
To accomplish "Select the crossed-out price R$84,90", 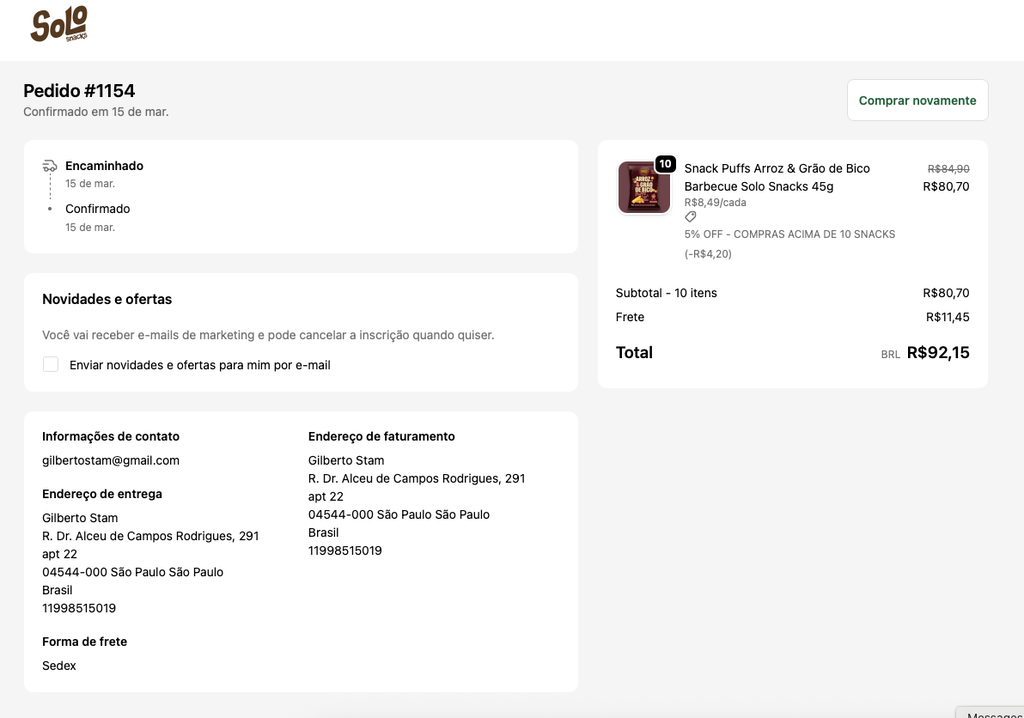I will point(948,169).
